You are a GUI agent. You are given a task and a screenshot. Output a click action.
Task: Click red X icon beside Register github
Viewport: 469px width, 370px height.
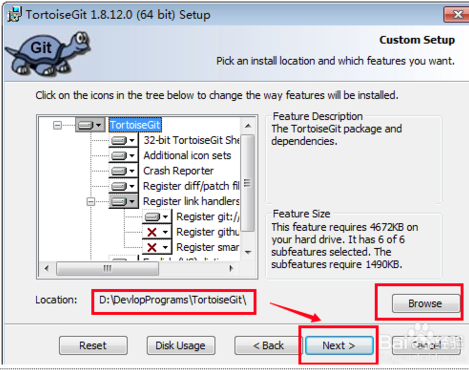point(157,232)
